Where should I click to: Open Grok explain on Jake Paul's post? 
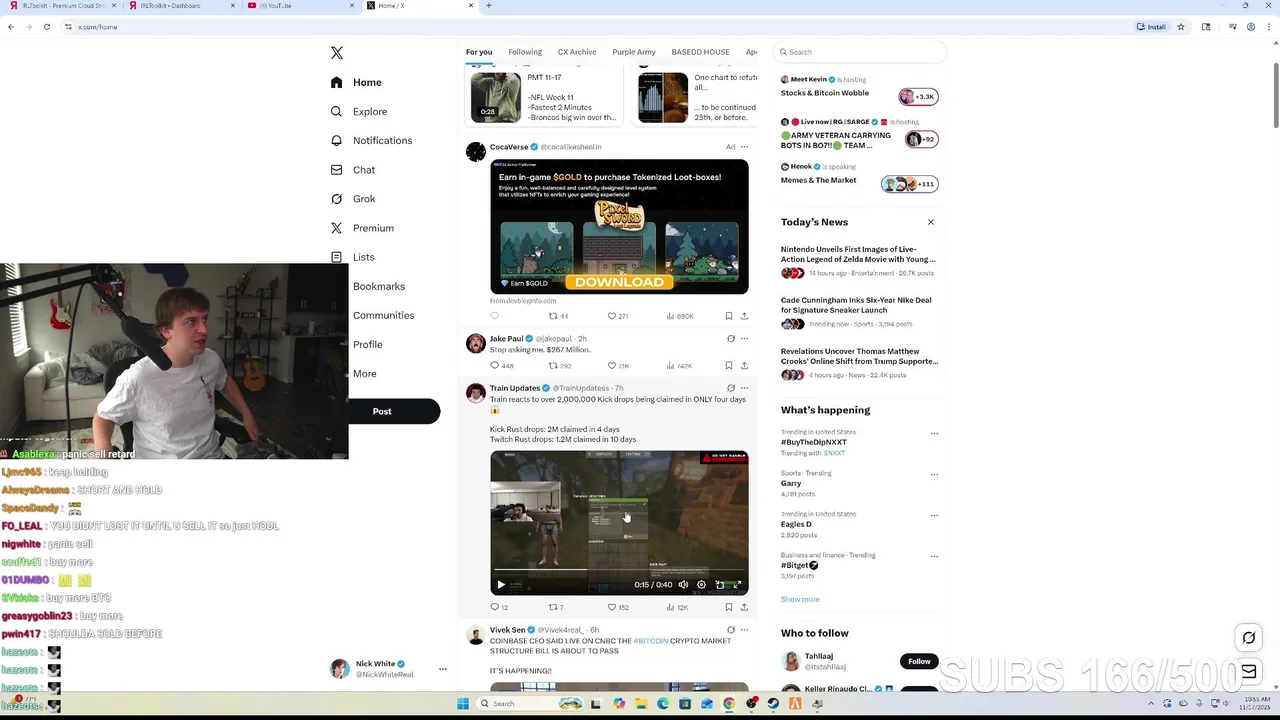pos(731,339)
